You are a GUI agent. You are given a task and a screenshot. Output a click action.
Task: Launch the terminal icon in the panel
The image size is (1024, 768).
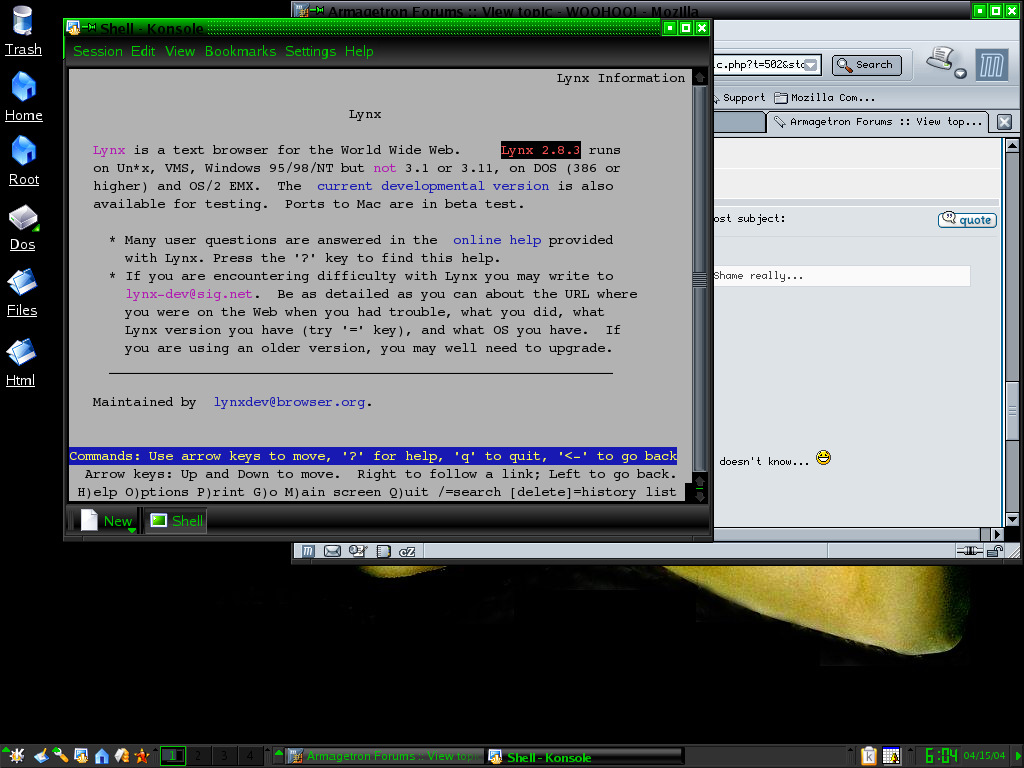click(x=81, y=756)
